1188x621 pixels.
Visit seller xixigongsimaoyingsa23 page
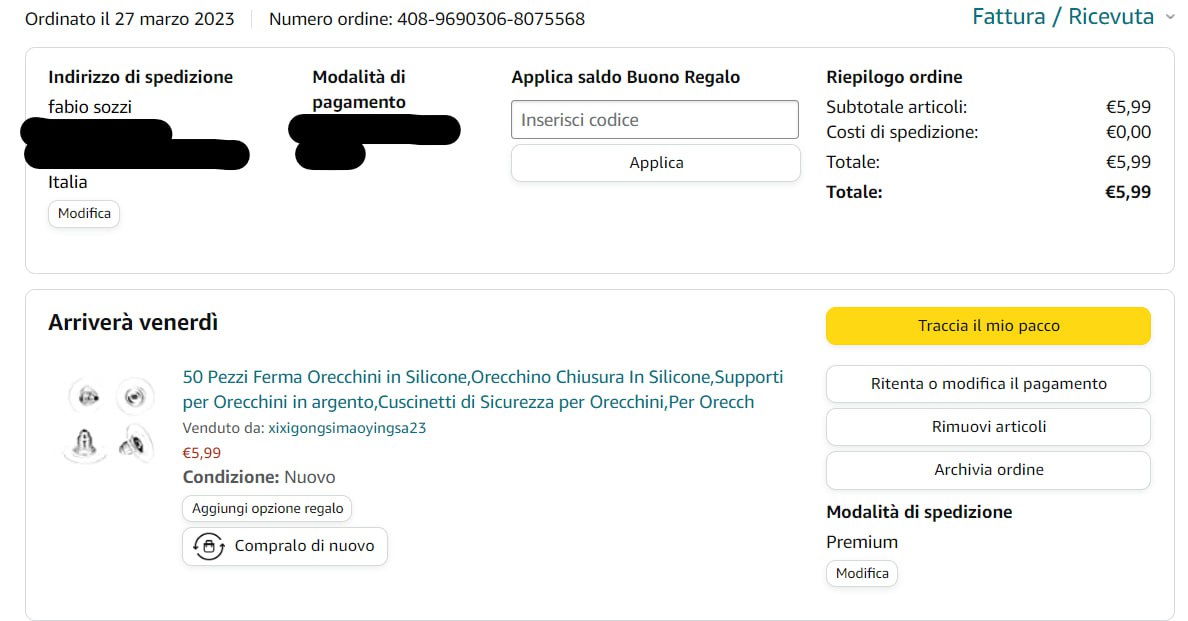coord(347,428)
